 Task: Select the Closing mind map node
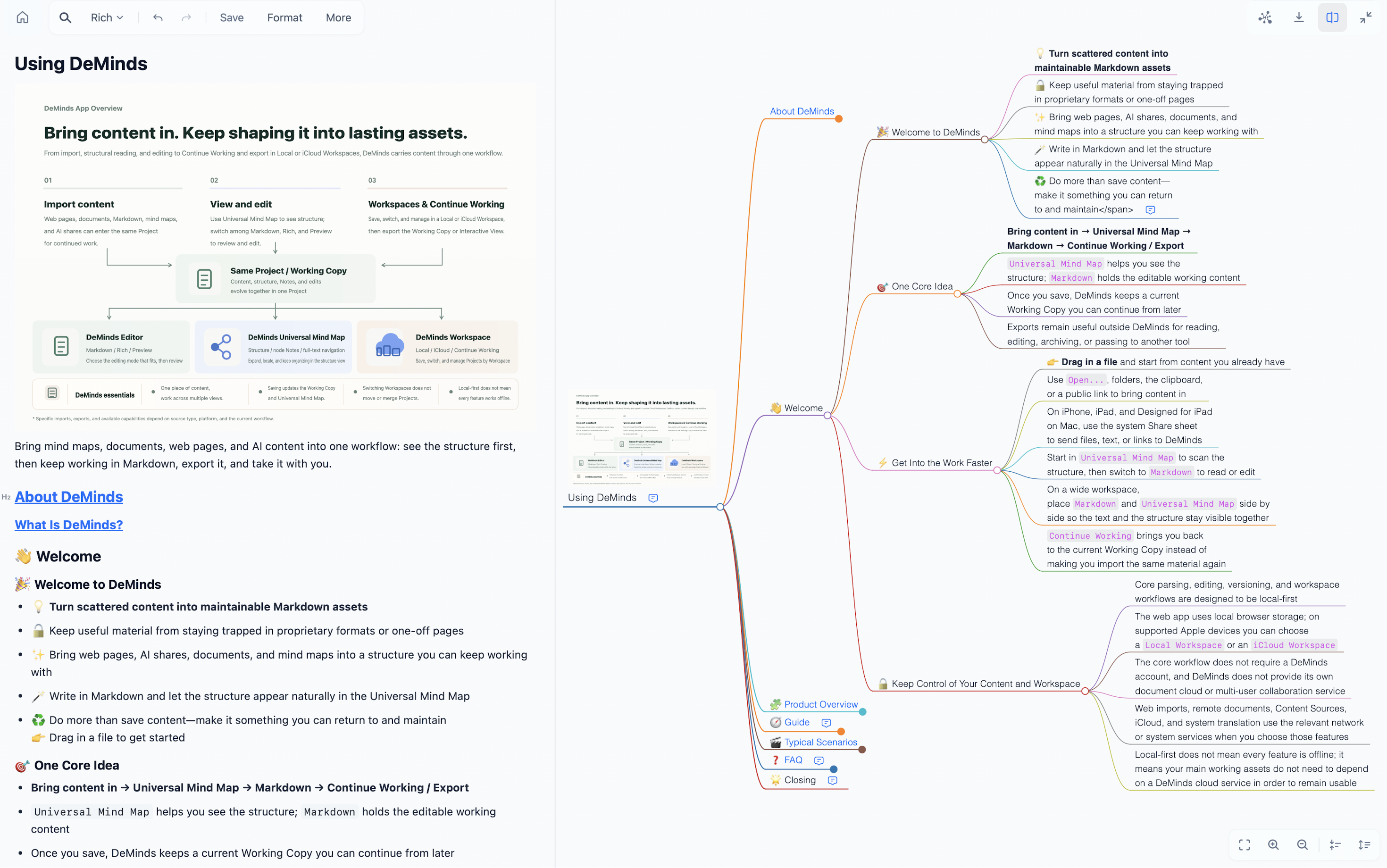click(793, 780)
